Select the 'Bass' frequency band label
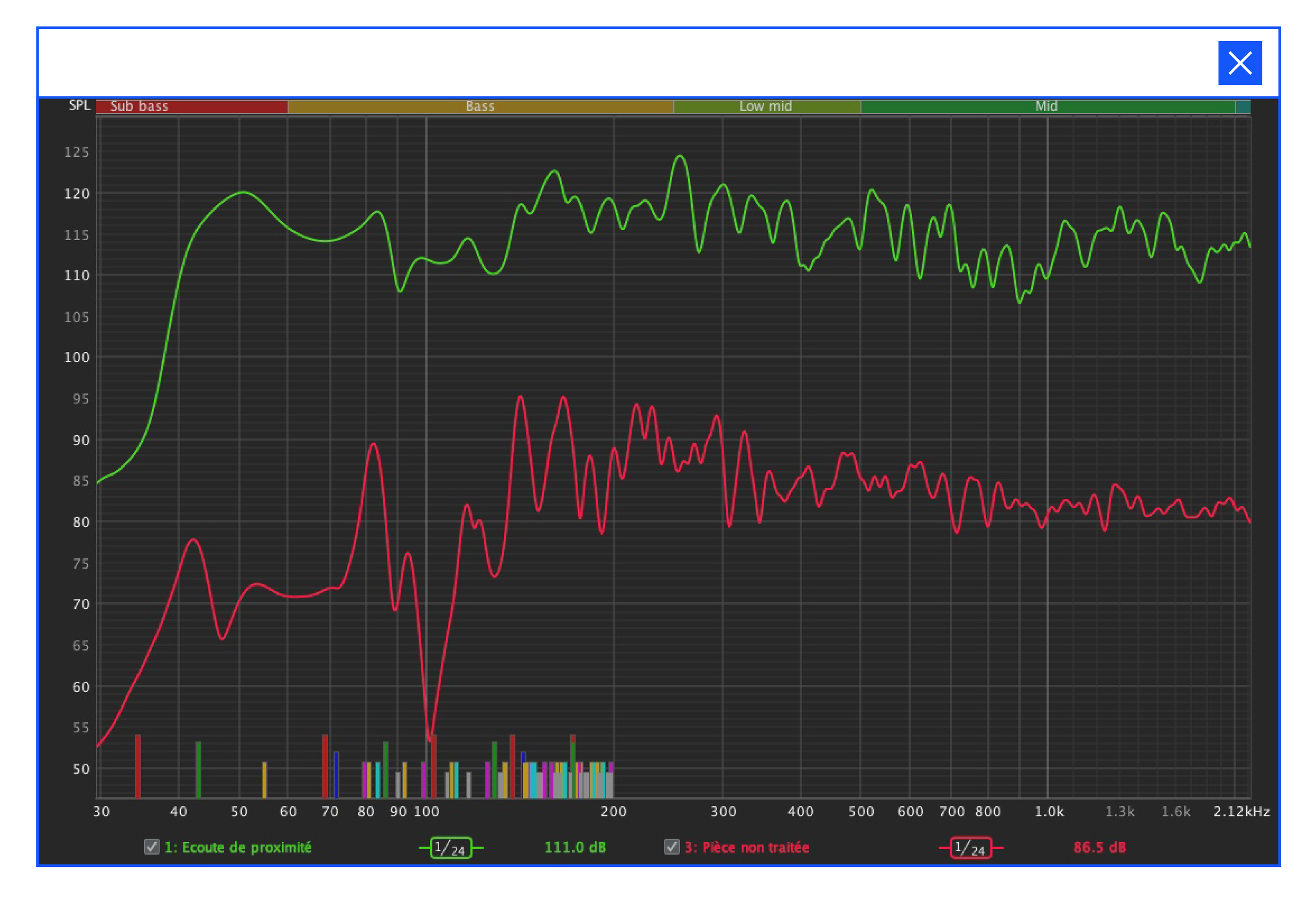Viewport: 1316px width, 898px height. [480, 106]
